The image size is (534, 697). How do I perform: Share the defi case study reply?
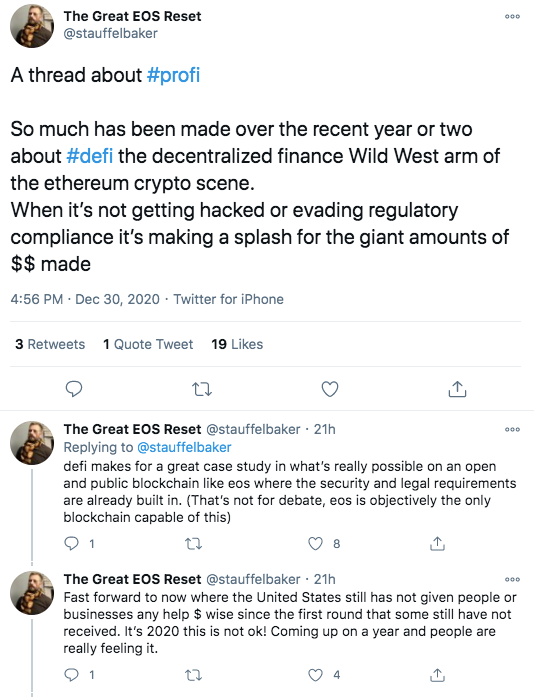click(x=437, y=543)
